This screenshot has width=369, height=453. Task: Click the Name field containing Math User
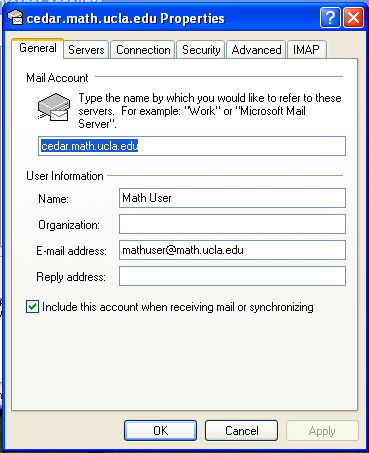tap(232, 198)
